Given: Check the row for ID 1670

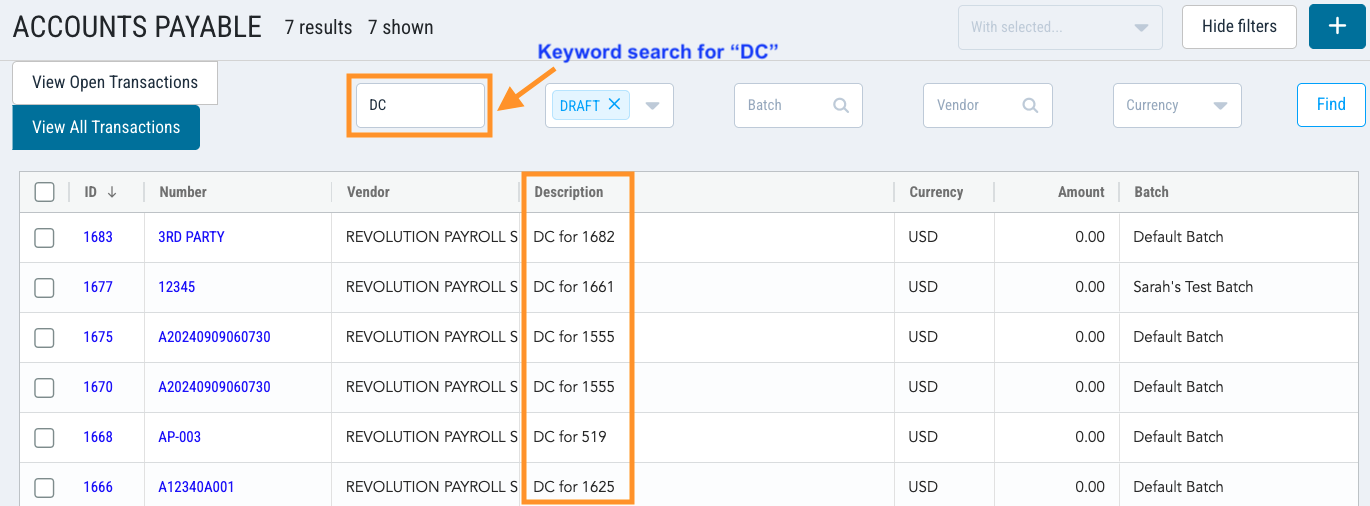Looking at the screenshot, I should (44, 388).
